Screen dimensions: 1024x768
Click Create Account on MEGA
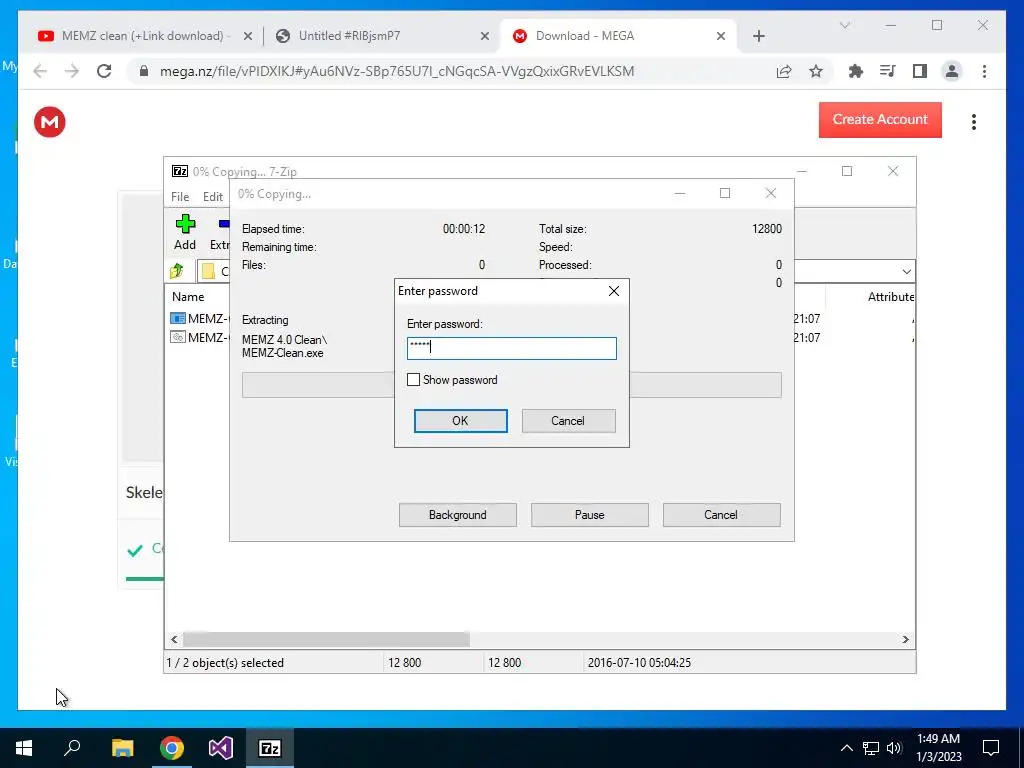point(880,120)
